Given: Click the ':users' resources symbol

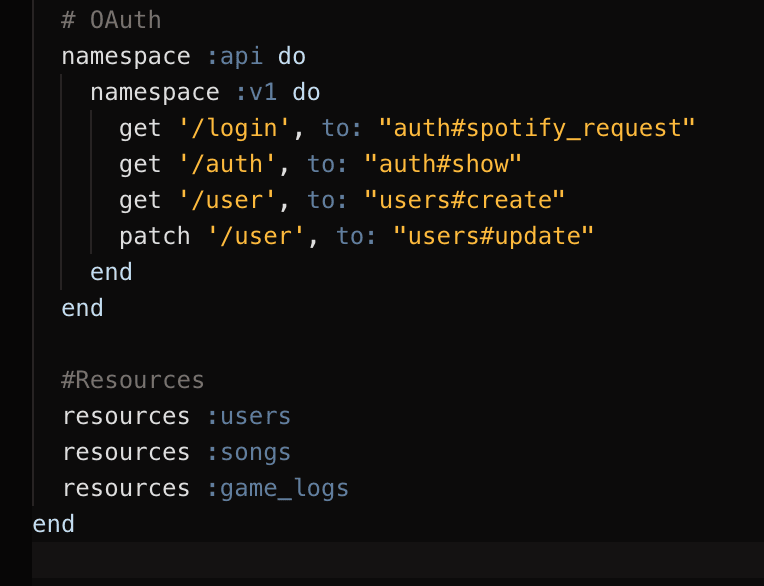Looking at the screenshot, I should [249, 416].
